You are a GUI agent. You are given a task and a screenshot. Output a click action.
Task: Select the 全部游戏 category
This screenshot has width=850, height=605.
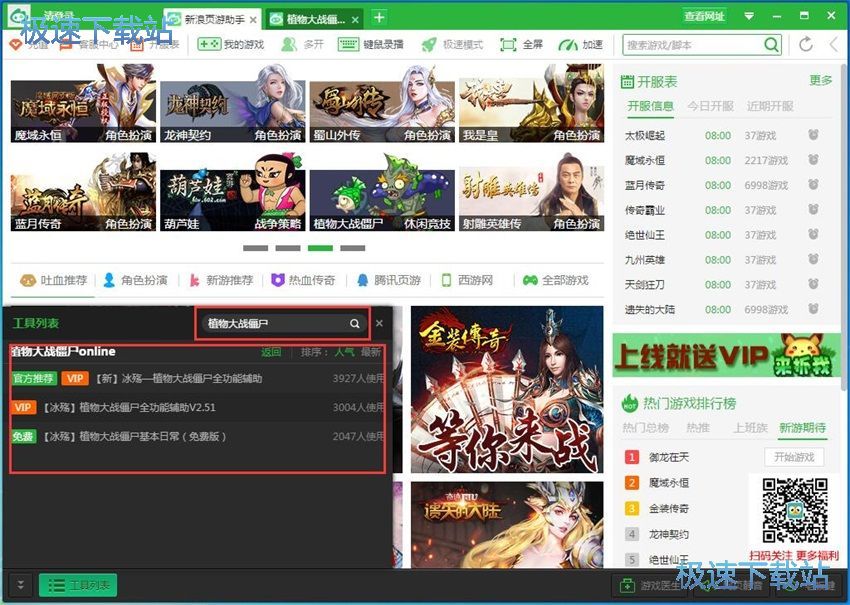(x=556, y=280)
